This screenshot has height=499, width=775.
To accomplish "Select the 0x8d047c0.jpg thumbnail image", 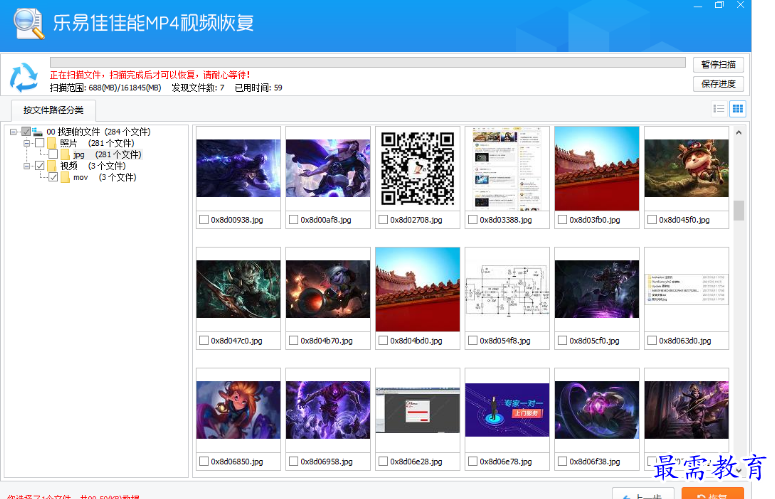I will [x=238, y=290].
